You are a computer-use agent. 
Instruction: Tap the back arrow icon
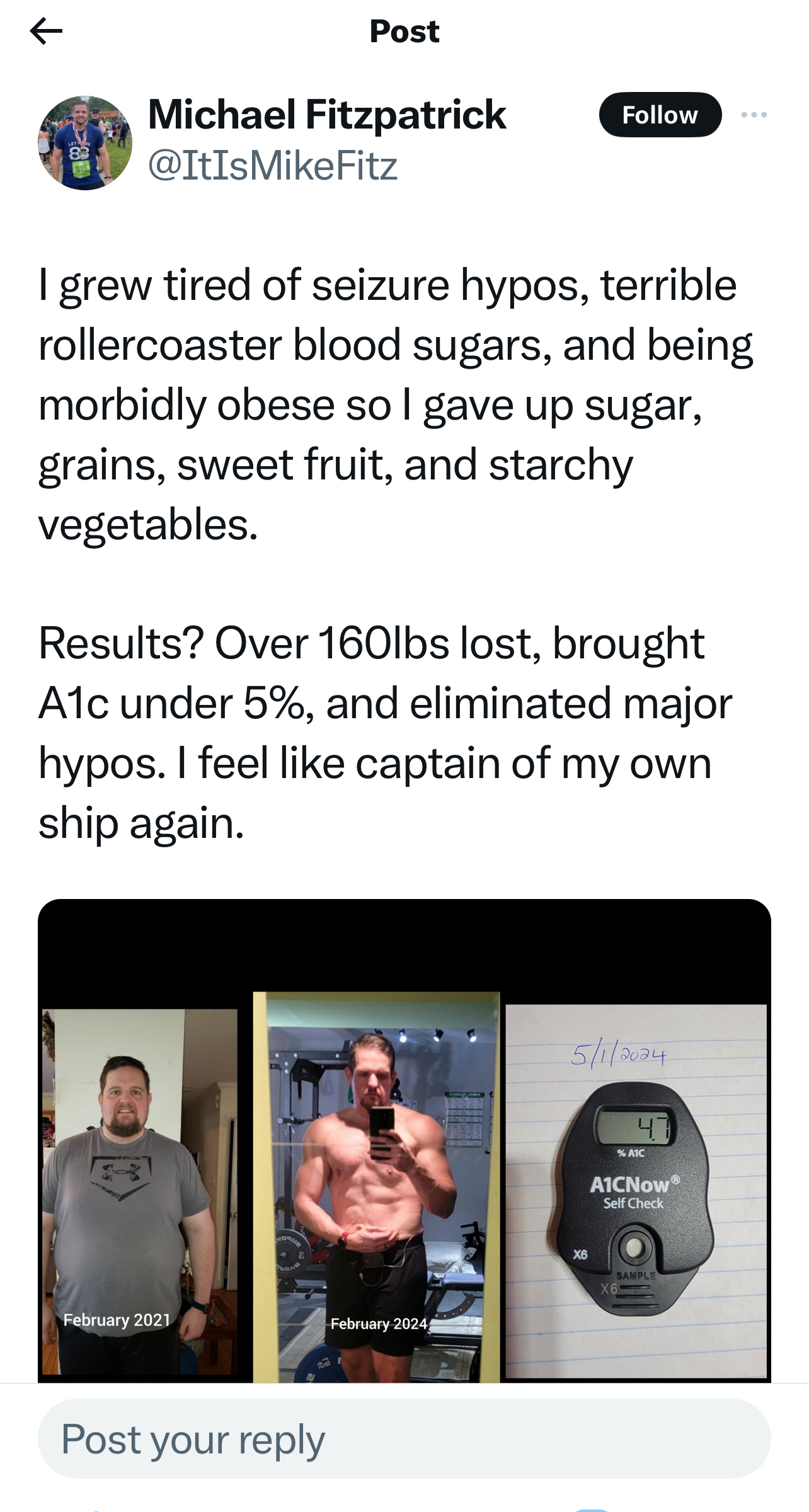pyautogui.click(x=46, y=31)
